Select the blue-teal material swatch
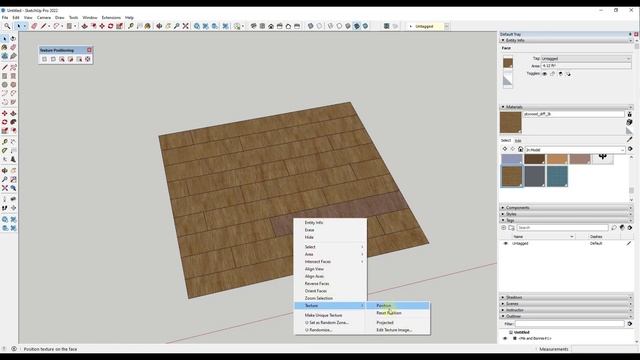This screenshot has height=360, width=640. point(557,176)
